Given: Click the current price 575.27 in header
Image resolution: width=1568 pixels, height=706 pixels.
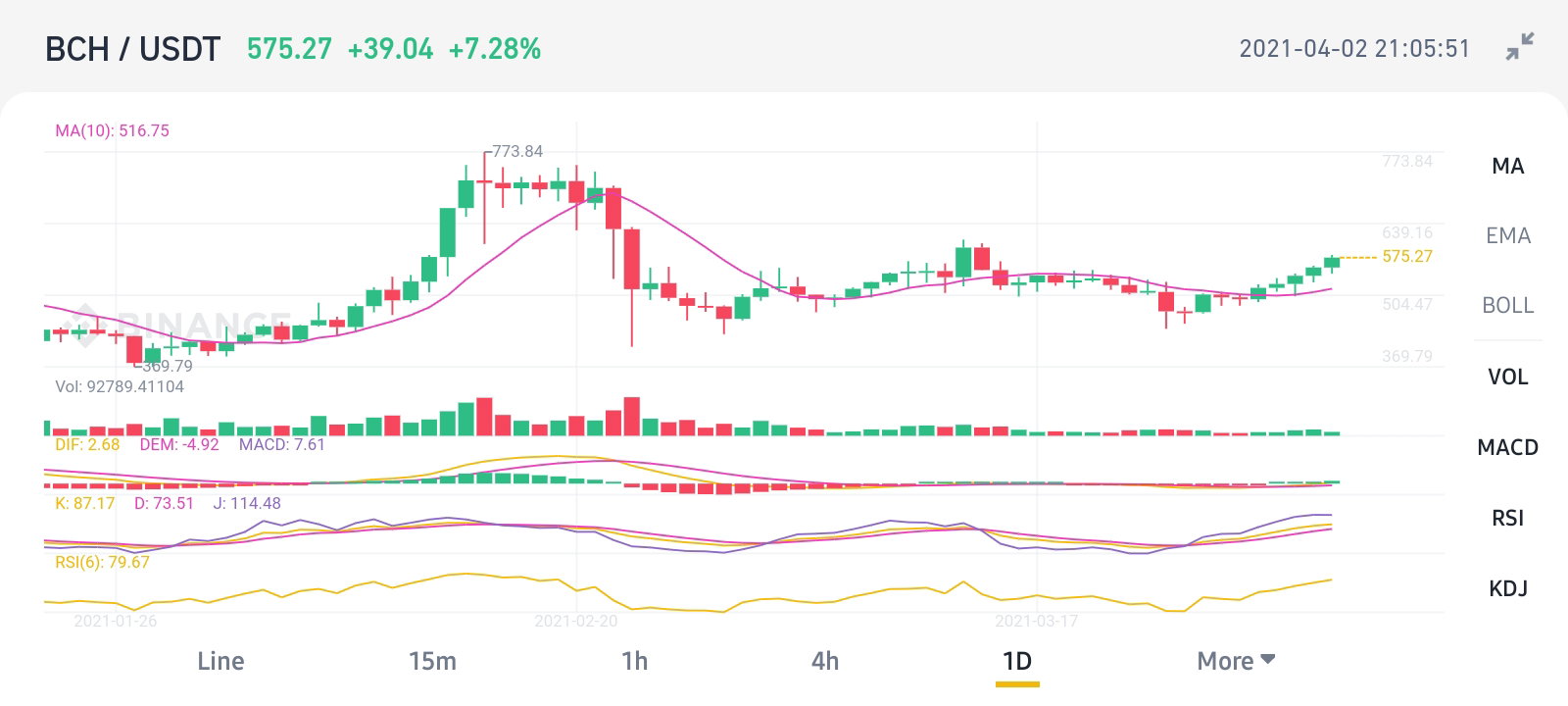Looking at the screenshot, I should (289, 49).
